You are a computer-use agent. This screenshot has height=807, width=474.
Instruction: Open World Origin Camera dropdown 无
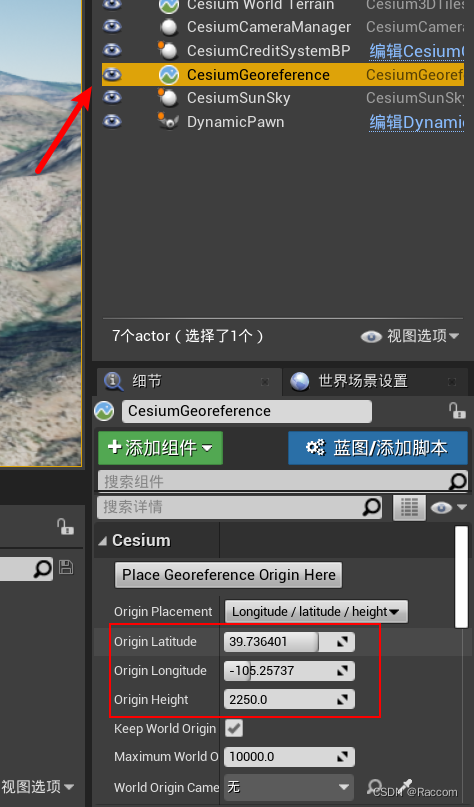289,786
